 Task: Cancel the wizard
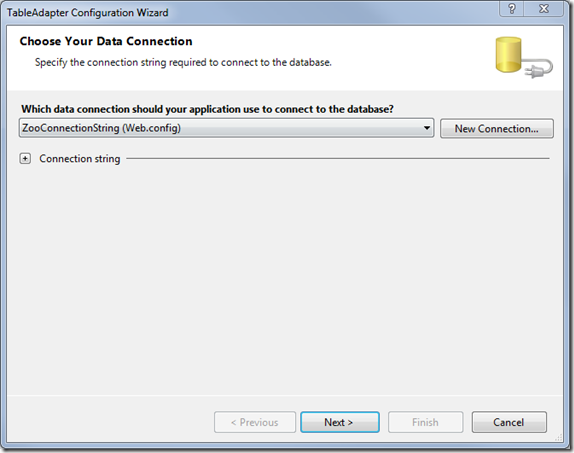(x=509, y=422)
